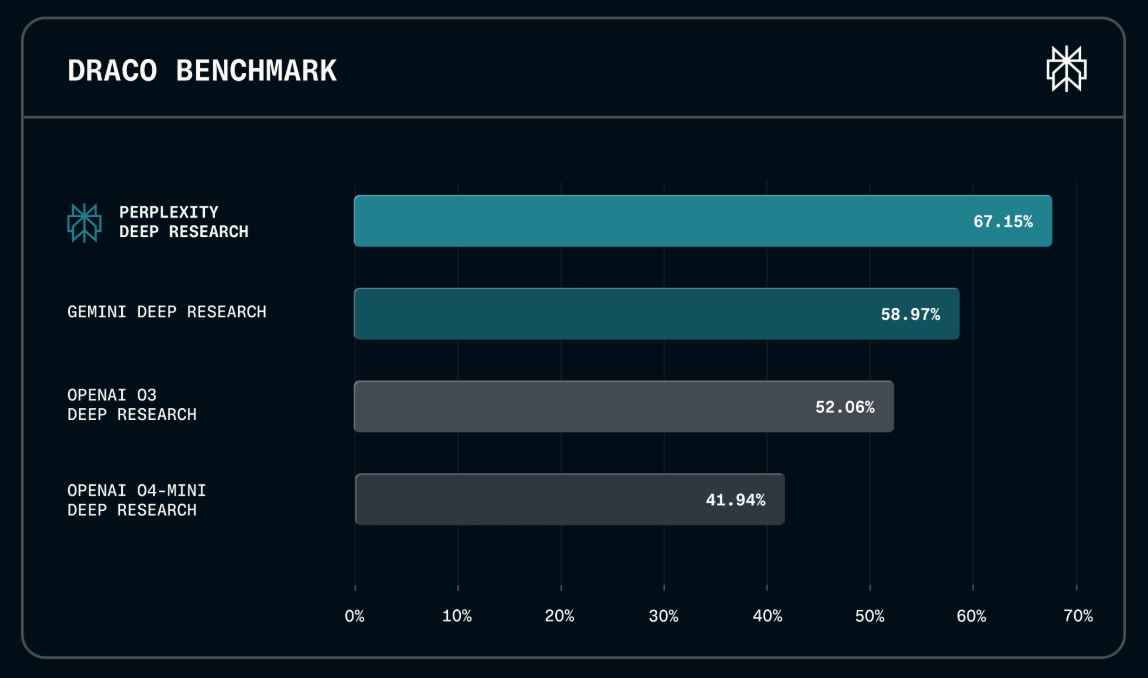Screen dimensions: 1148x678
Task: Click the 10% axis tick label
Action: [x=457, y=616]
